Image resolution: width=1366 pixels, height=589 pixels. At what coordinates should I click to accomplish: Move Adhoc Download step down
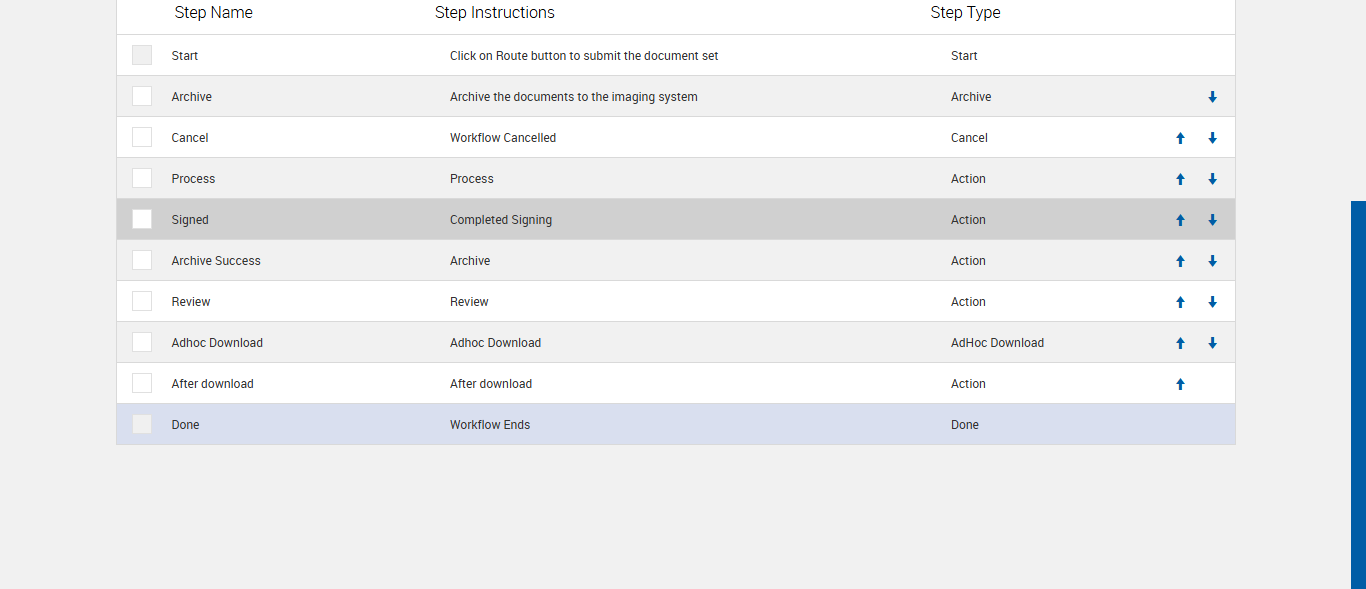click(1212, 343)
